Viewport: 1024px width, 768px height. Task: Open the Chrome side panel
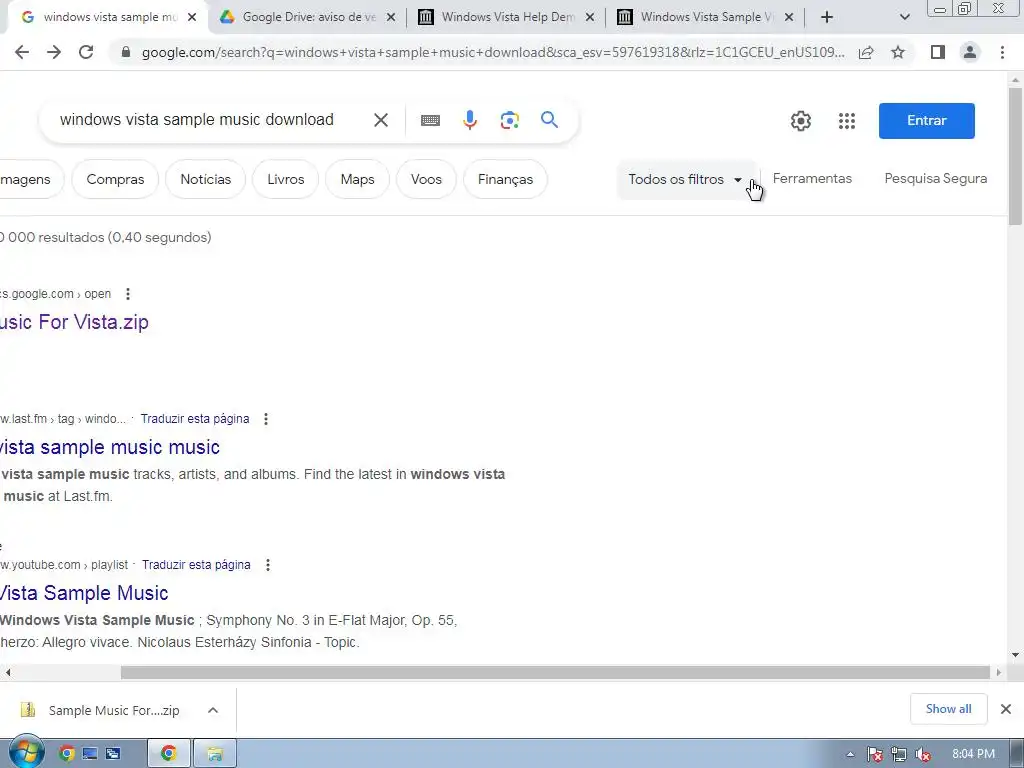[x=938, y=52]
